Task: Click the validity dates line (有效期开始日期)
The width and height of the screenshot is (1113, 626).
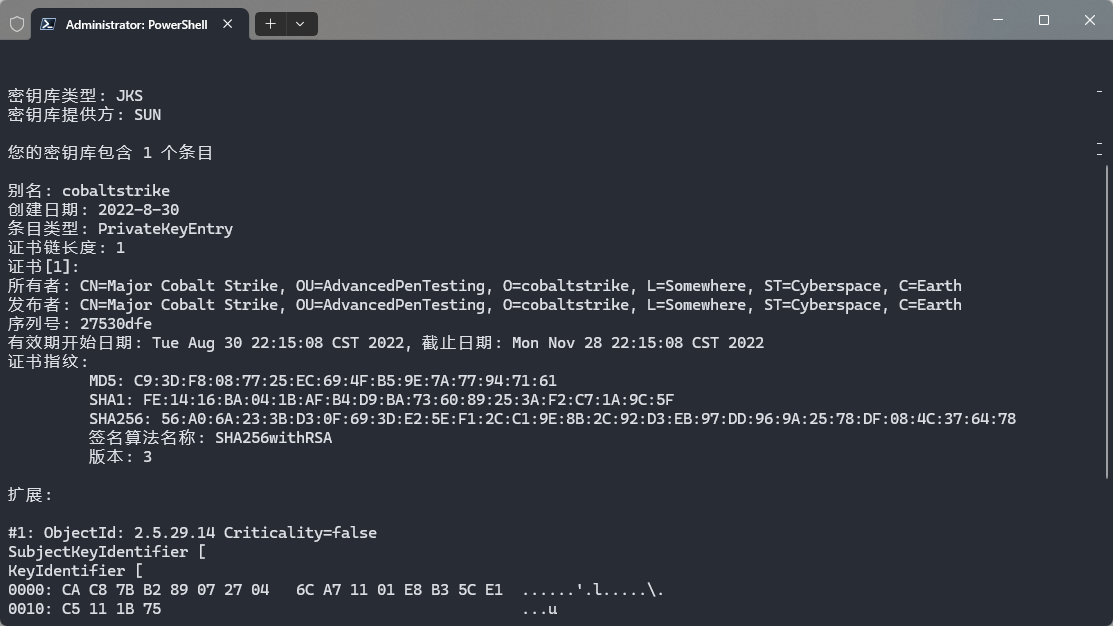Action: (386, 343)
